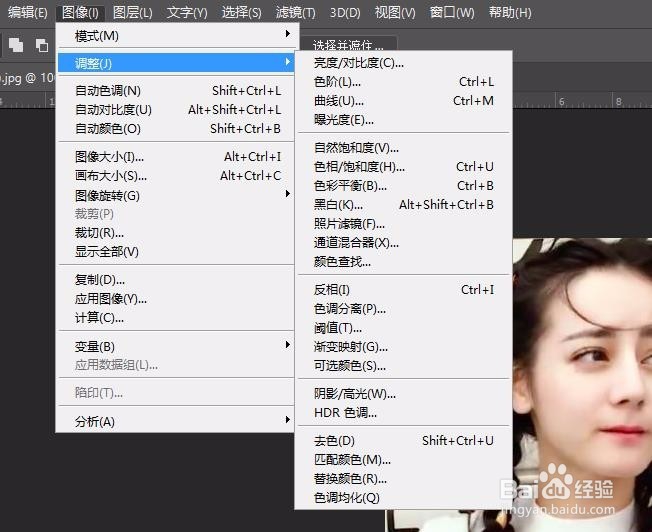Open 照片滤镜(F) adjustment
Viewport: 652px width, 532px height.
click(x=403, y=224)
